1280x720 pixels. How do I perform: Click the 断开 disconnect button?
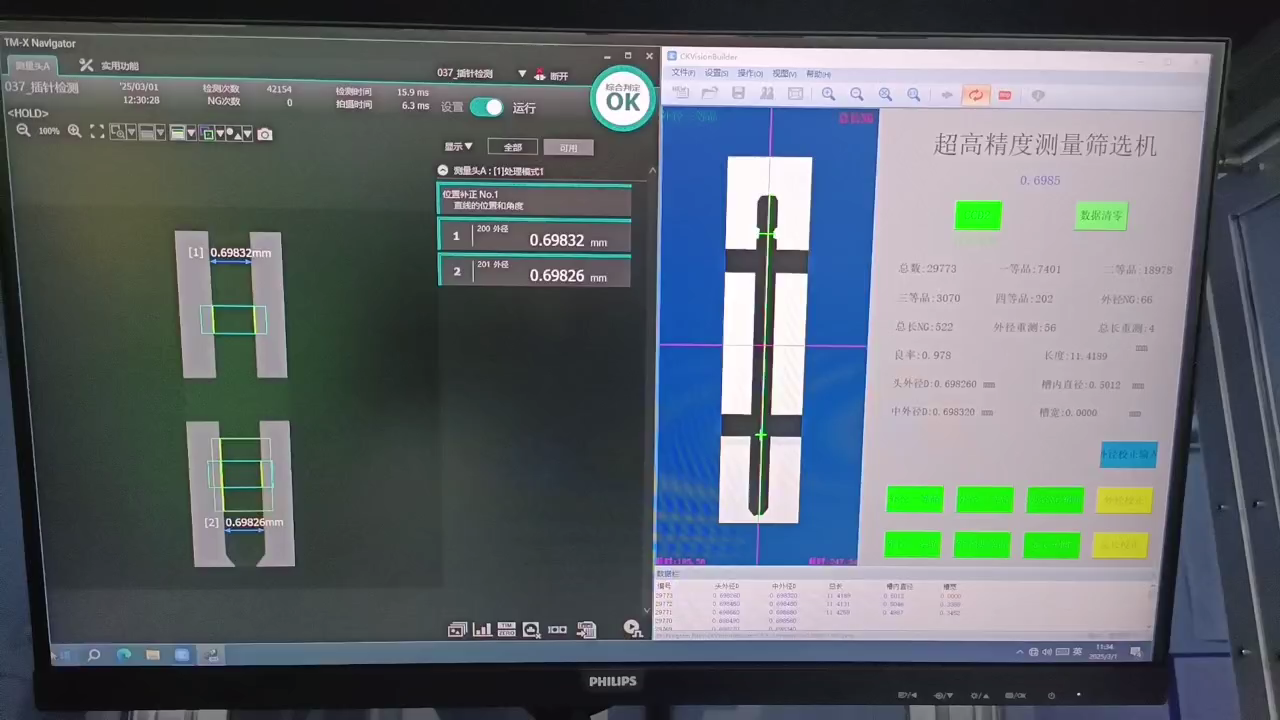click(x=551, y=75)
